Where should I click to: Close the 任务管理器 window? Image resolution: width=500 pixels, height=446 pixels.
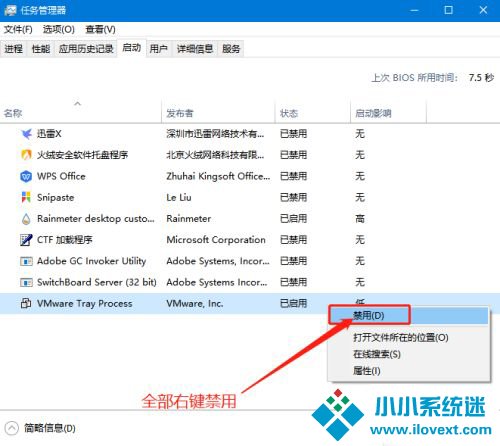483,10
